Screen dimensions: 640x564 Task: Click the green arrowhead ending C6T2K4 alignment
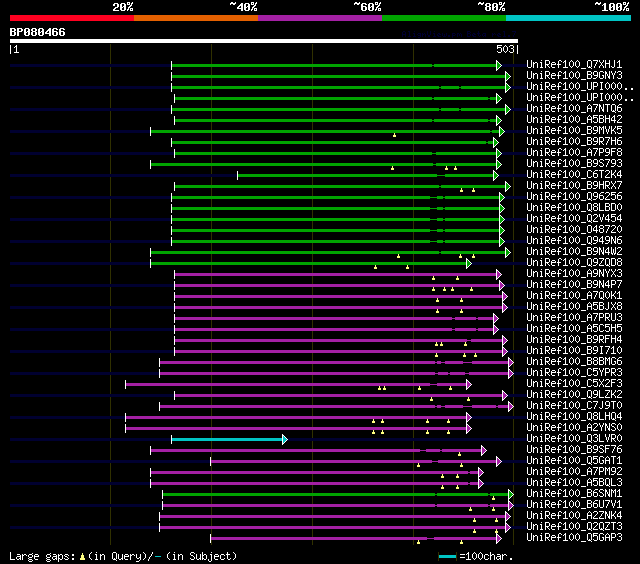pyautogui.click(x=496, y=175)
